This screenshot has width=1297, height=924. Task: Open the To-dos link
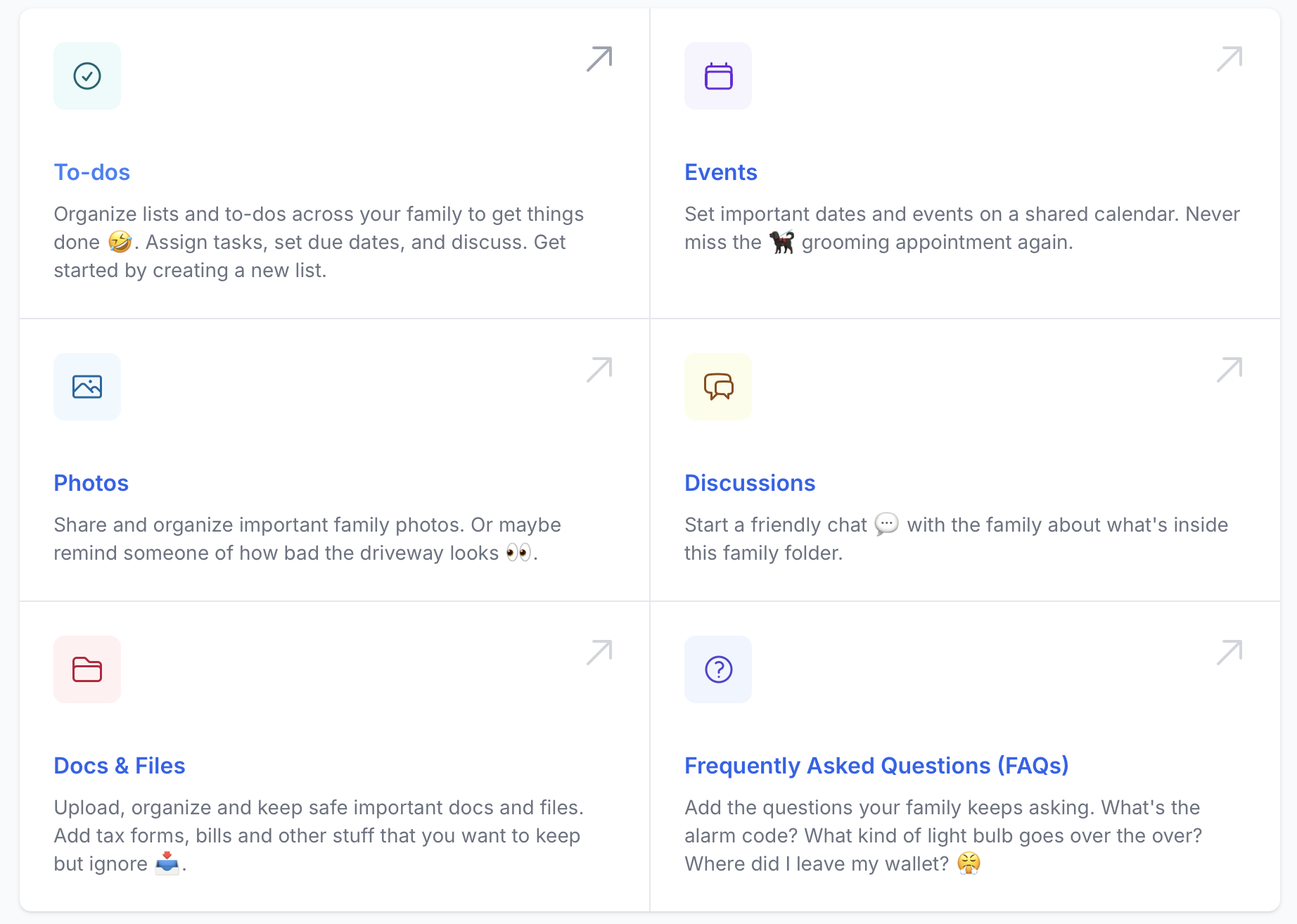coord(92,172)
